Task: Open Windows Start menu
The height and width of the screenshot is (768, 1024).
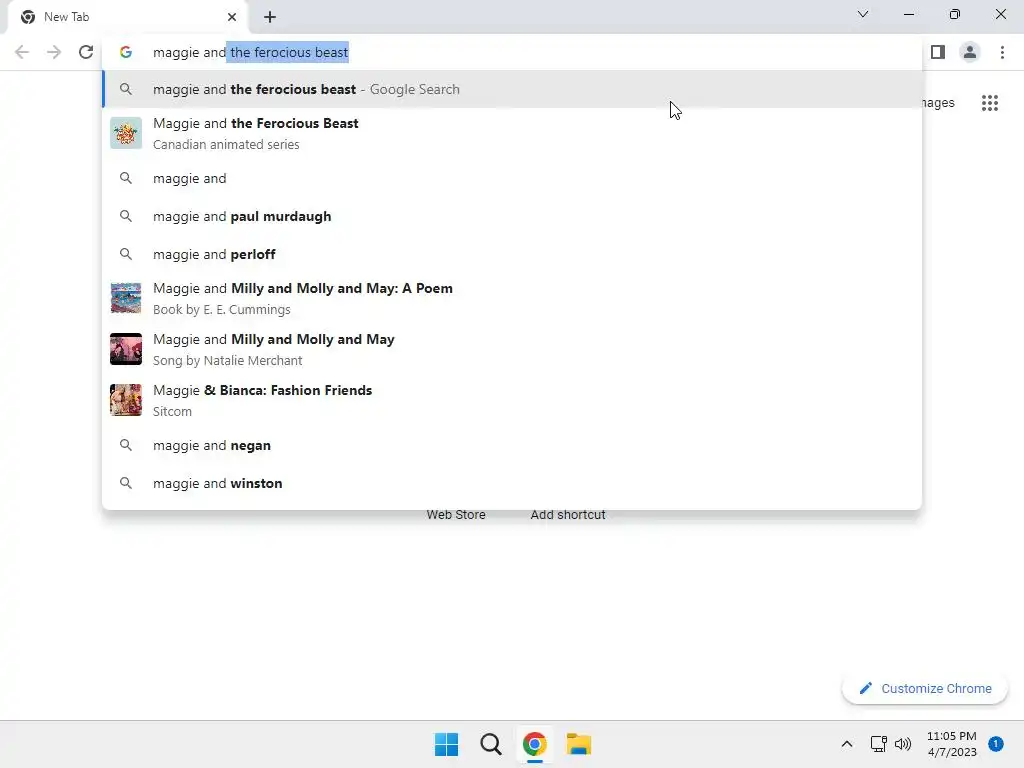Action: coord(447,744)
